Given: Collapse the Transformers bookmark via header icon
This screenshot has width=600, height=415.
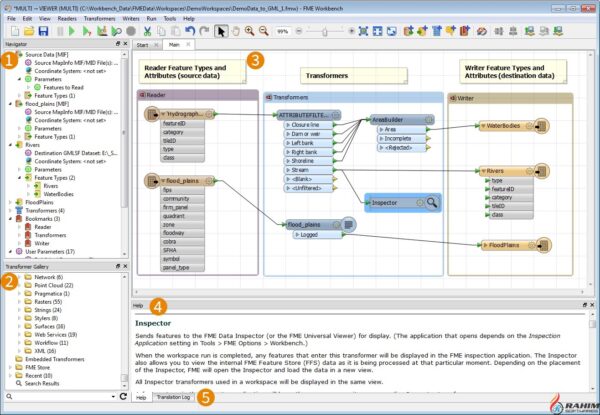Looking at the screenshot, I should pyautogui.click(x=269, y=98).
